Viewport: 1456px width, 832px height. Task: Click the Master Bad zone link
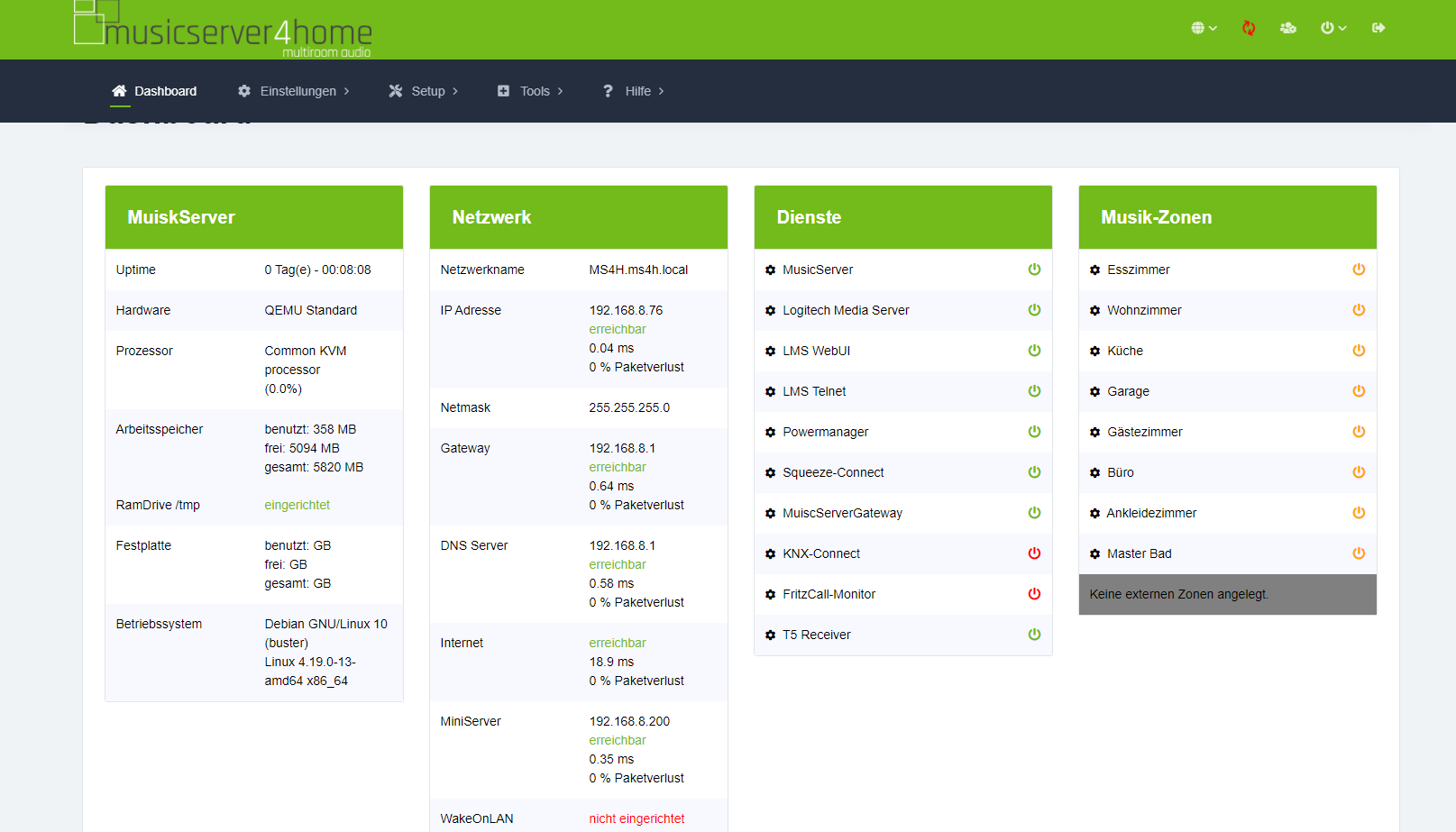pyautogui.click(x=1139, y=553)
